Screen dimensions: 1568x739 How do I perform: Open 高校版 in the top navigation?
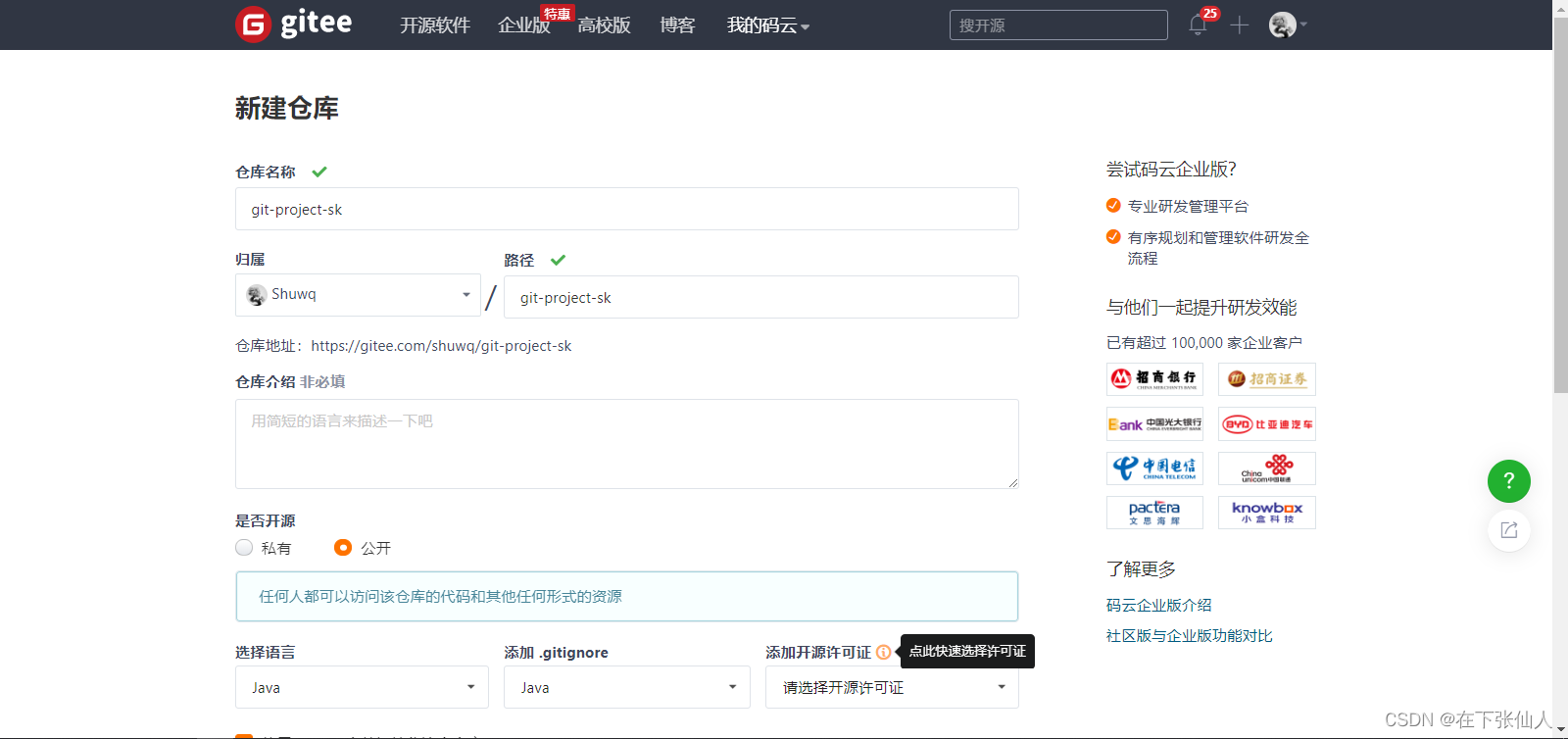[604, 25]
